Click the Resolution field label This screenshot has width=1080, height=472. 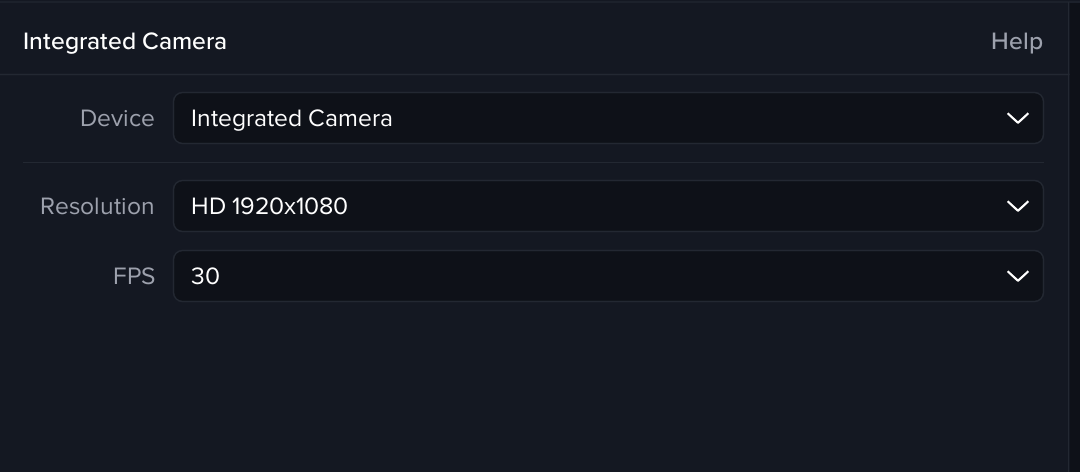coord(97,206)
